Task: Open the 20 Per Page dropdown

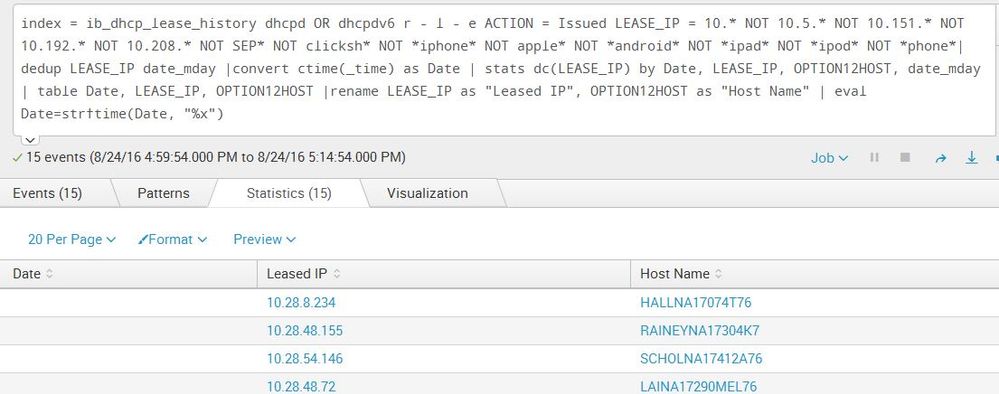Action: pyautogui.click(x=71, y=240)
